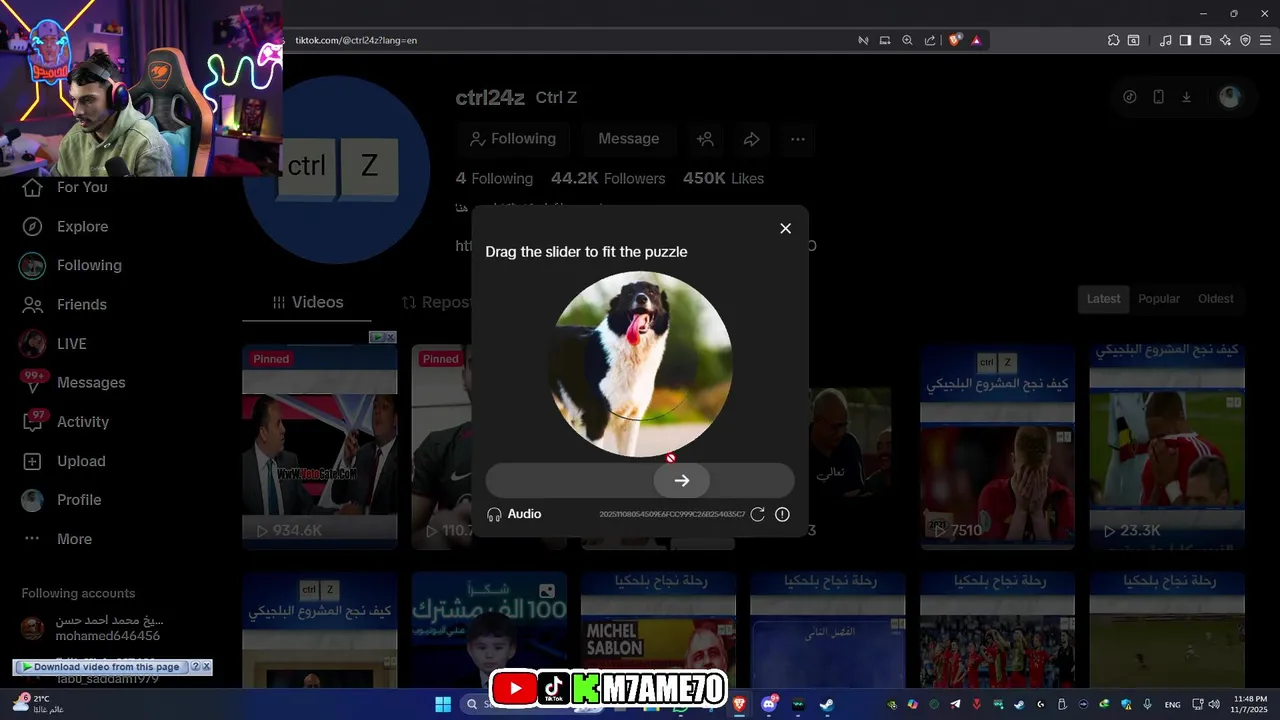Open the 100 thousand subscribers video
Screen dimensions: 1280x720
point(489,630)
